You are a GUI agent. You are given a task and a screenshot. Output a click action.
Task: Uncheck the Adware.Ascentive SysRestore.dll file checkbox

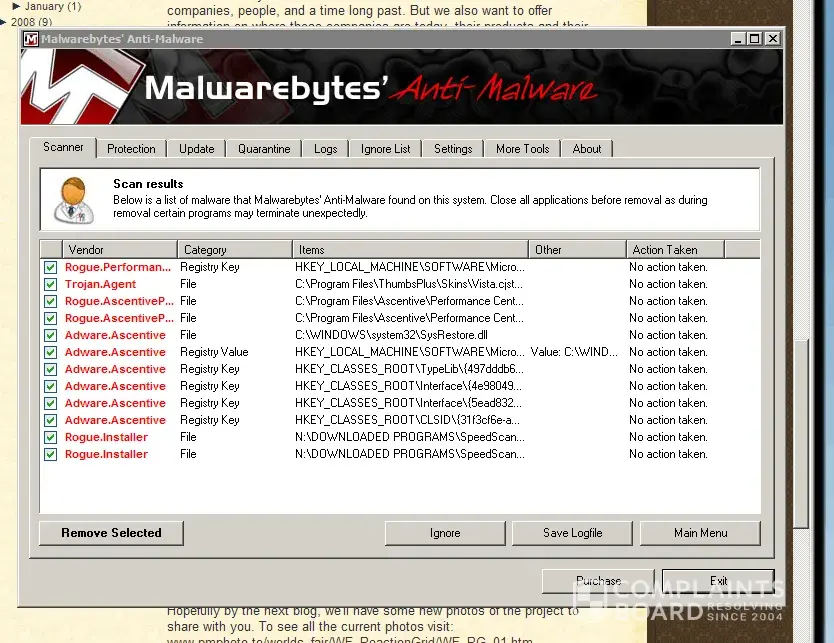[x=50, y=336]
